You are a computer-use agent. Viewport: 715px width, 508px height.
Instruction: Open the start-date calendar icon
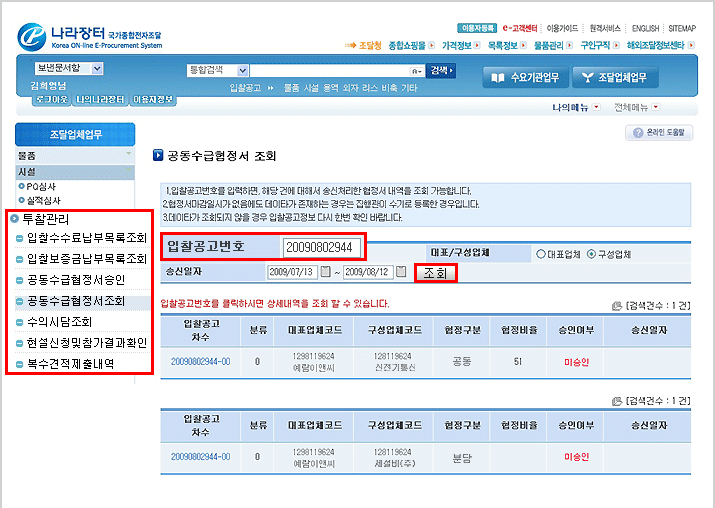[x=325, y=272]
